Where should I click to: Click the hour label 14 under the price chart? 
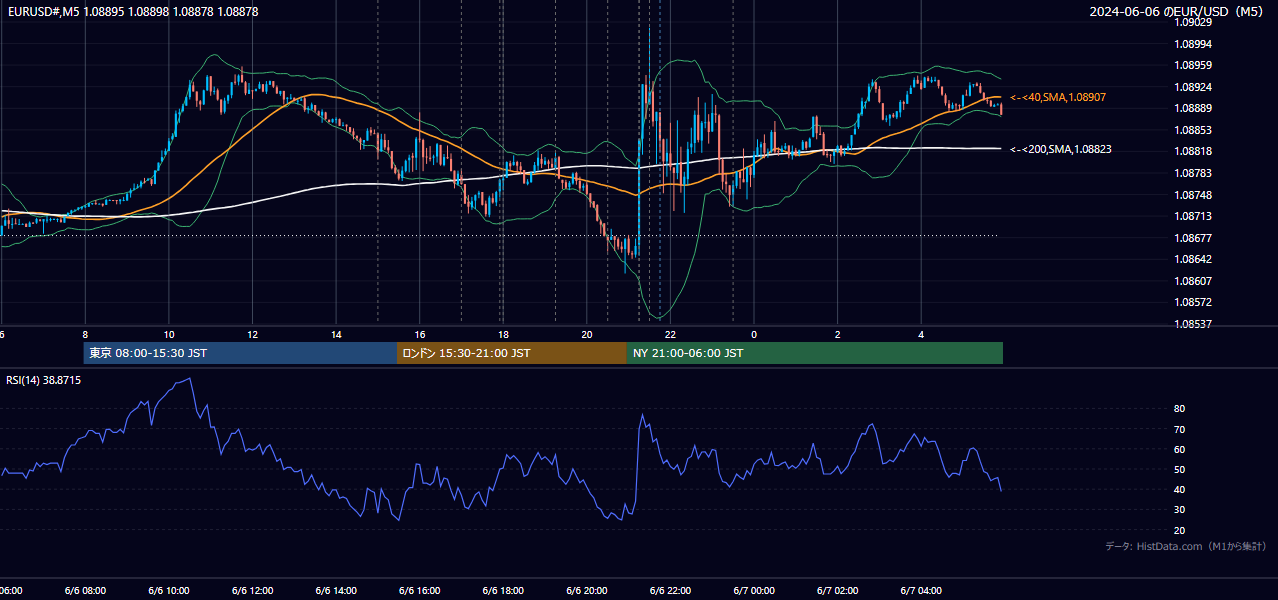coord(337,334)
